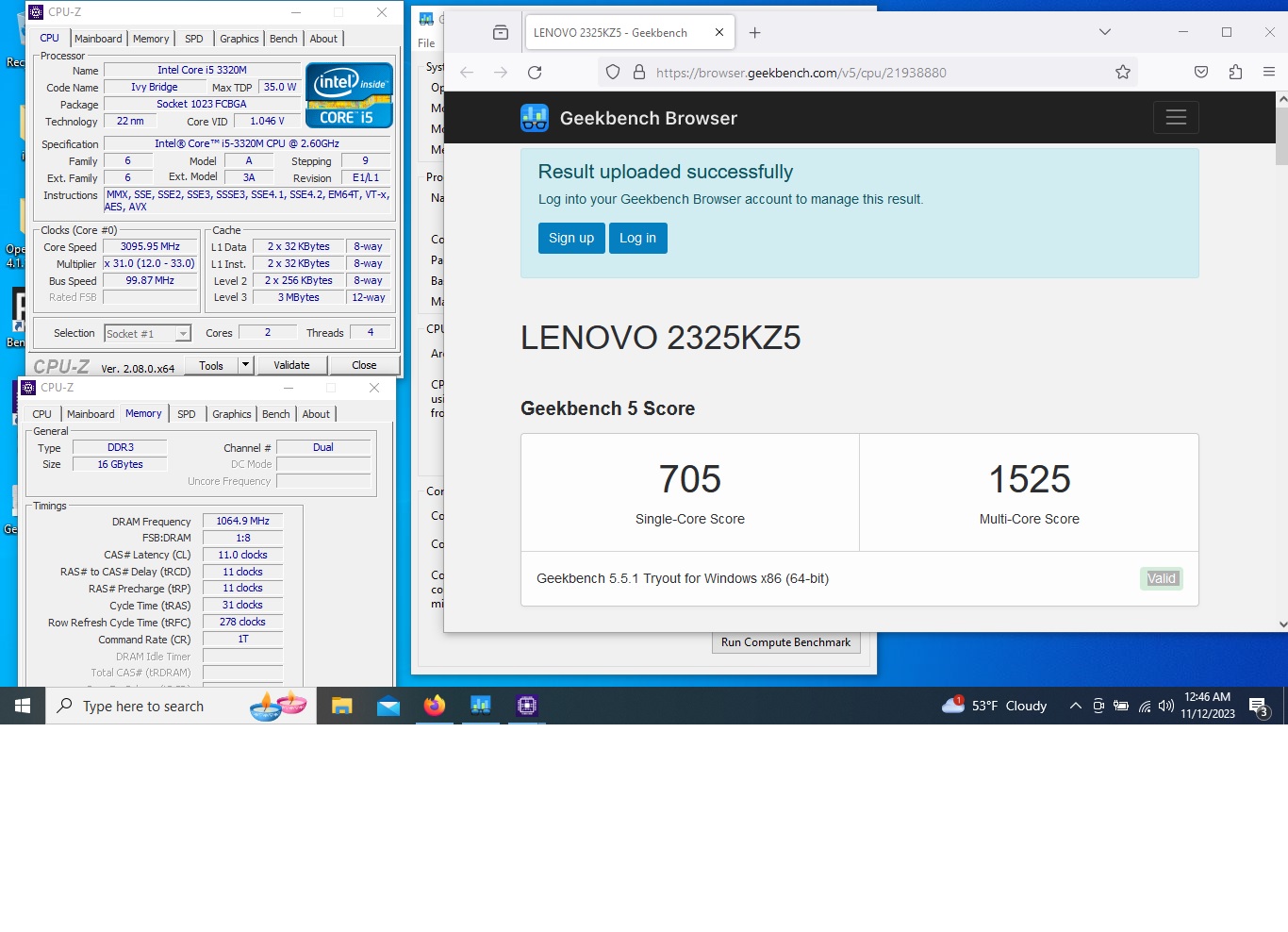The image size is (1288, 932).
Task: Select CPU tab in lower CPU-Z window
Action: [x=42, y=414]
